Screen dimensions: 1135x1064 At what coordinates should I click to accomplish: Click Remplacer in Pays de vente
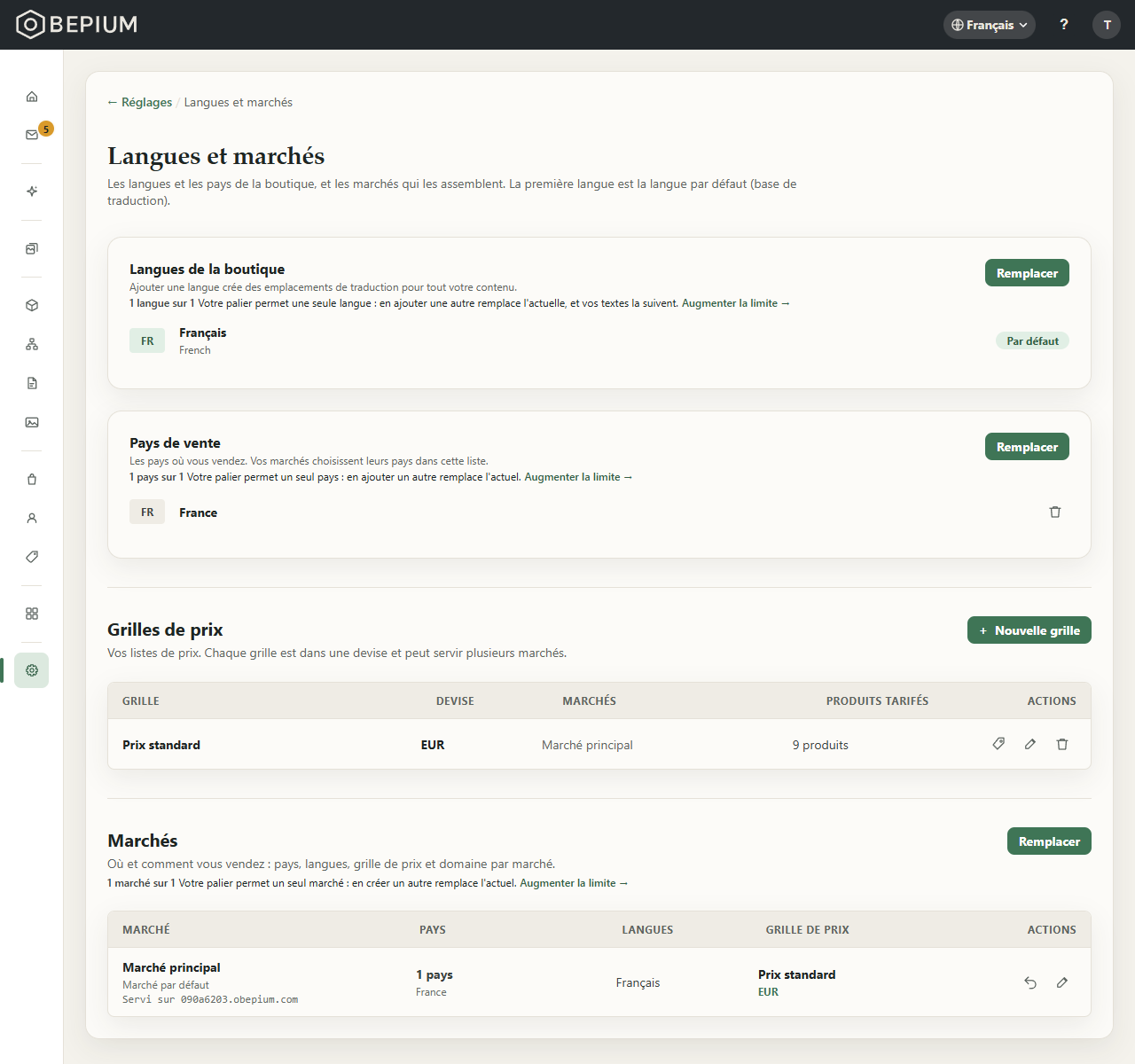(1027, 447)
